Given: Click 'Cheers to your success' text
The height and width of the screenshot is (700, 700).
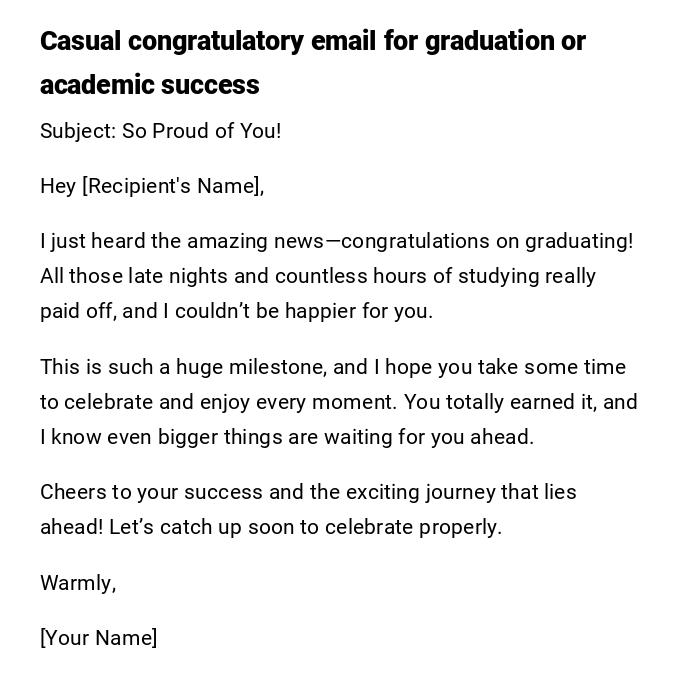Looking at the screenshot, I should [142, 492].
